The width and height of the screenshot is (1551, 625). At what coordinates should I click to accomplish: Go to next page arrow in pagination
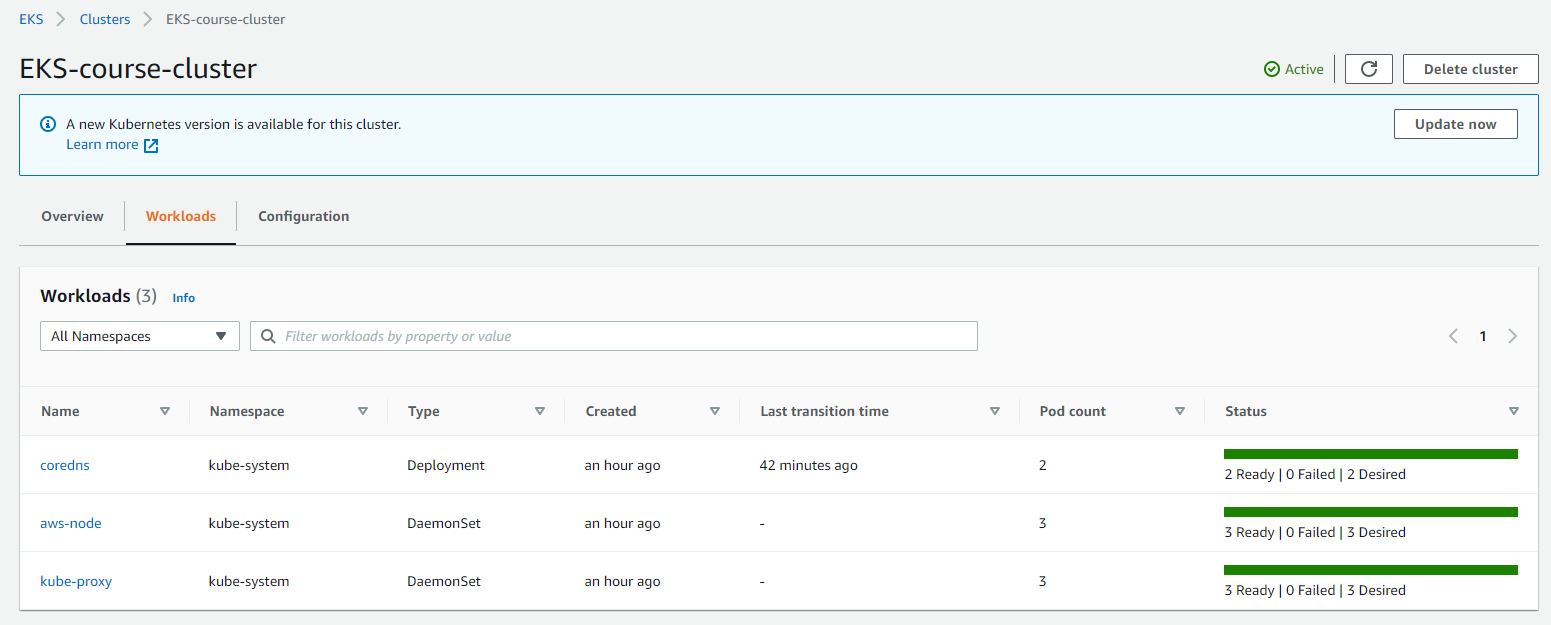coord(1512,336)
